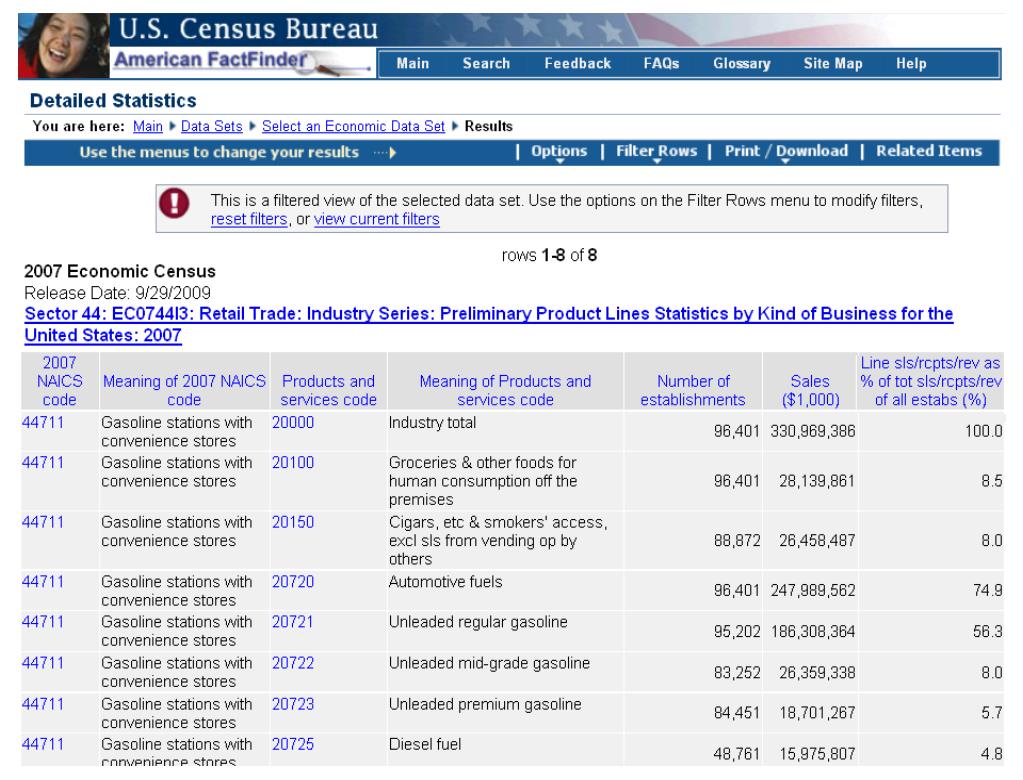
Task: Click the establishments value 48,761
Action: coord(737,754)
